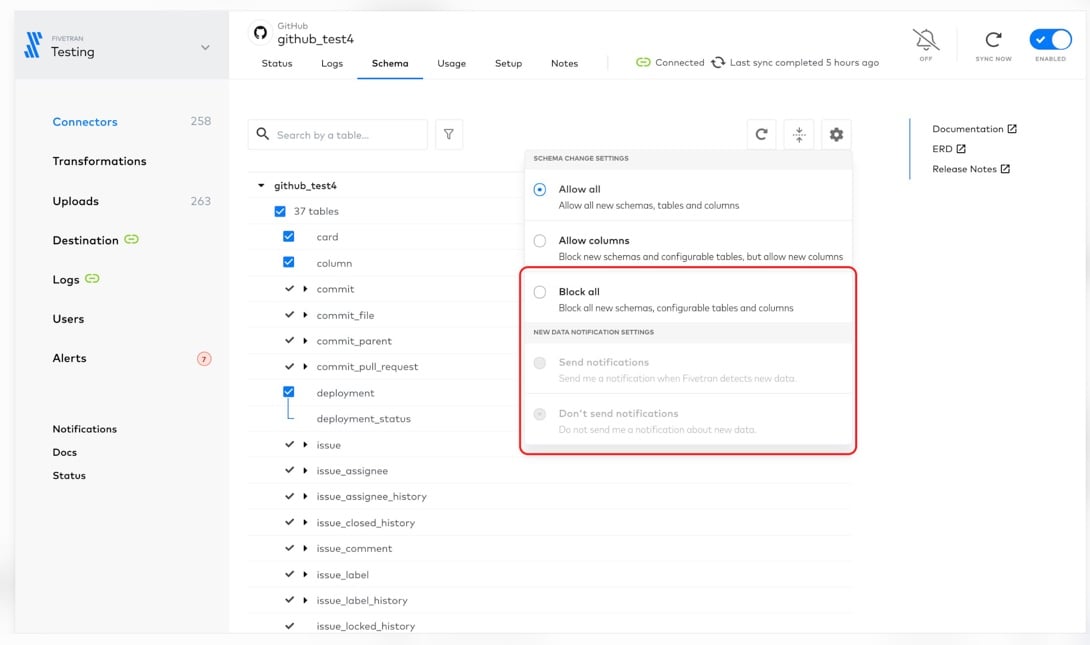Collapse the github_test4 schema tree
Screen dimensions: 1090x645
pyautogui.click(x=261, y=186)
